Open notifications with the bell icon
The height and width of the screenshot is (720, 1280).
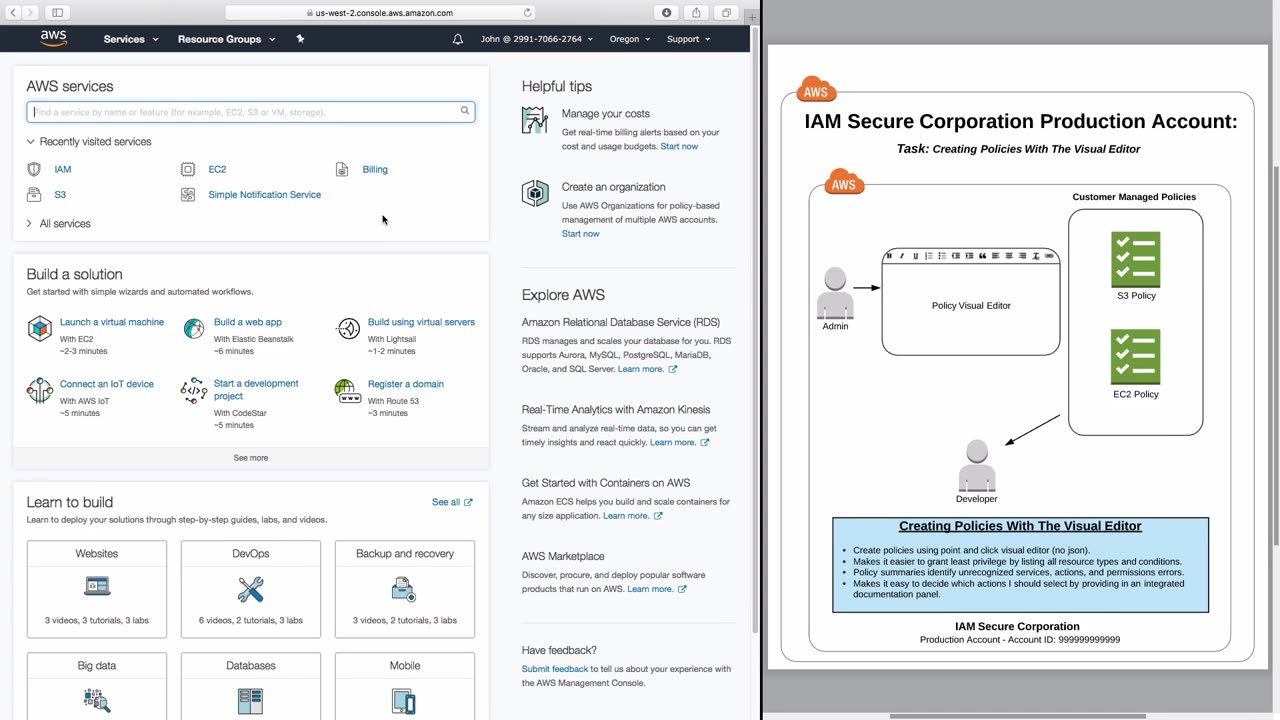[458, 39]
